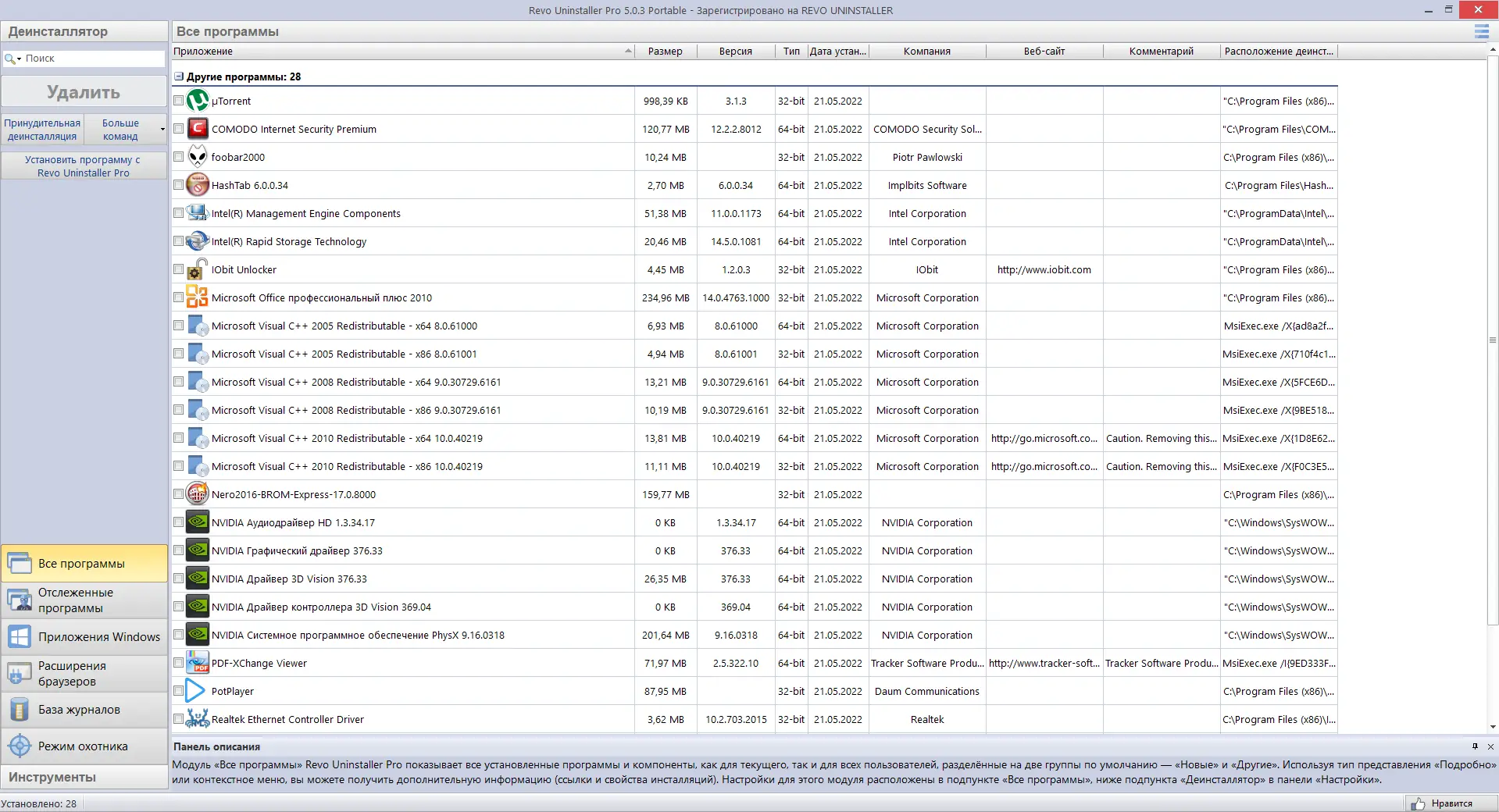Tick the COMODO Internet Security Premium checkbox
This screenshot has height=812, width=1499.
coord(178,129)
